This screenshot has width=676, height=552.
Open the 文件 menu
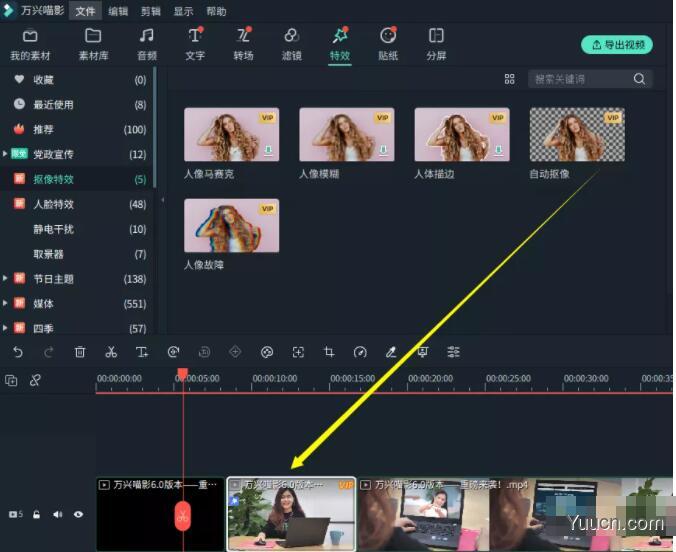pyautogui.click(x=85, y=11)
